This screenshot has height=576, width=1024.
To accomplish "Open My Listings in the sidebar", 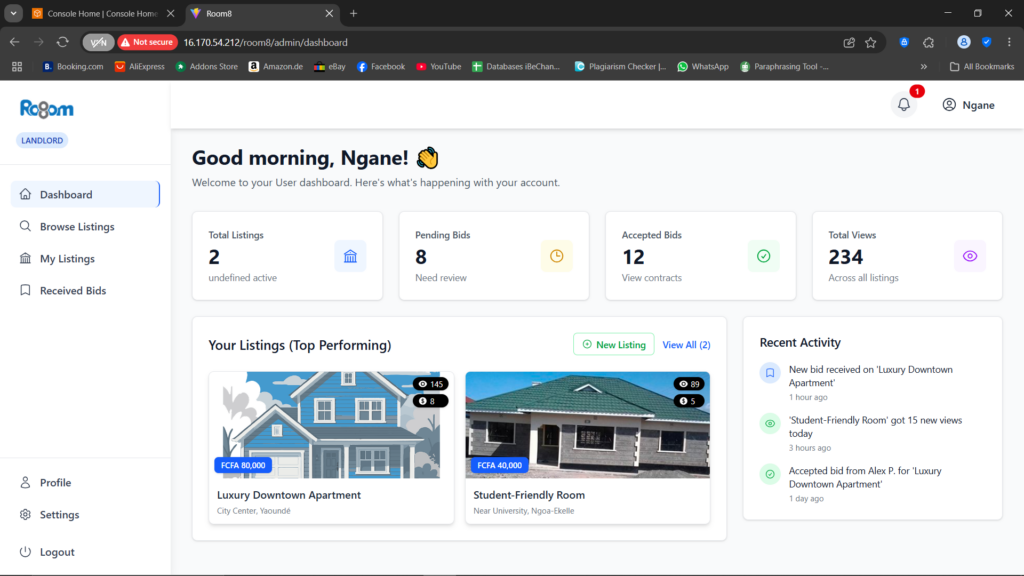I will tap(85, 259).
